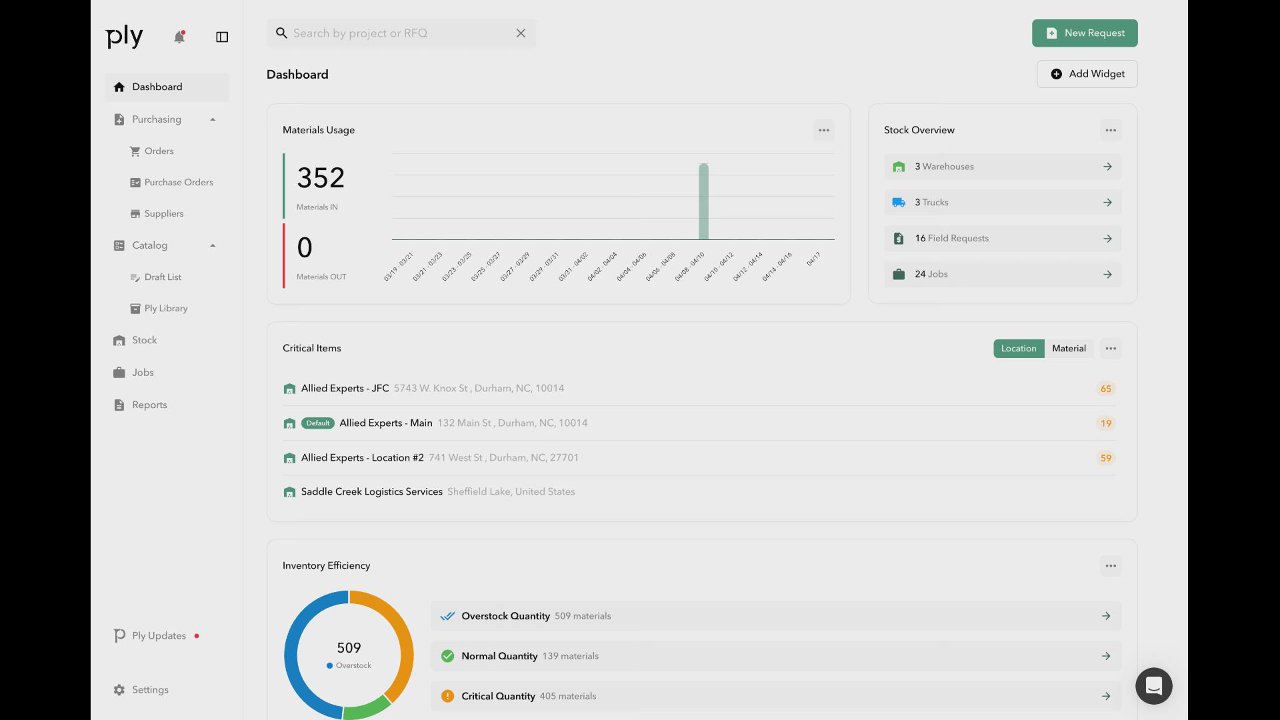Click Add Widget button
Screen dimensions: 1280x720
click(1087, 74)
